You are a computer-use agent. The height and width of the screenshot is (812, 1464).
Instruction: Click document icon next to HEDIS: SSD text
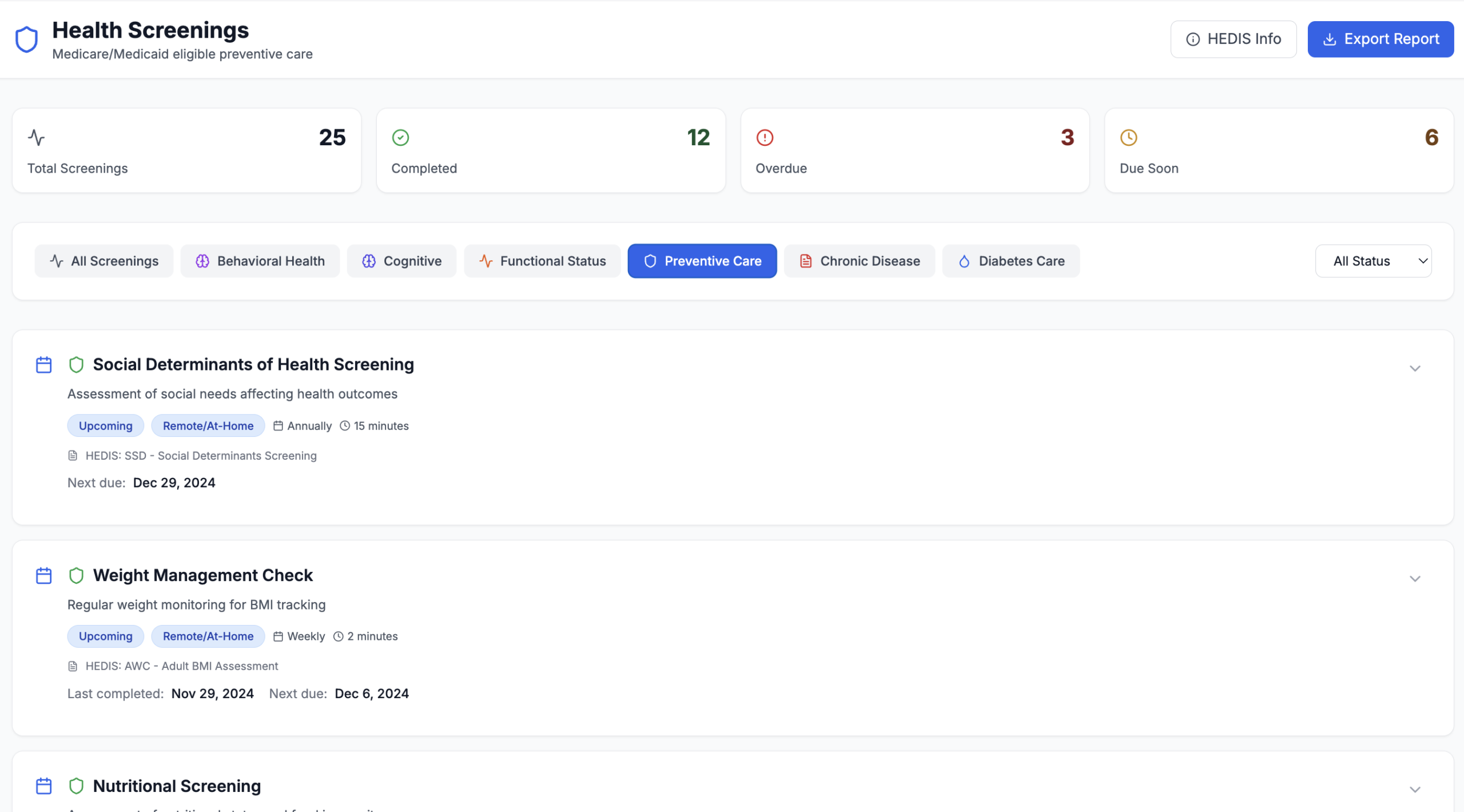tap(73, 456)
